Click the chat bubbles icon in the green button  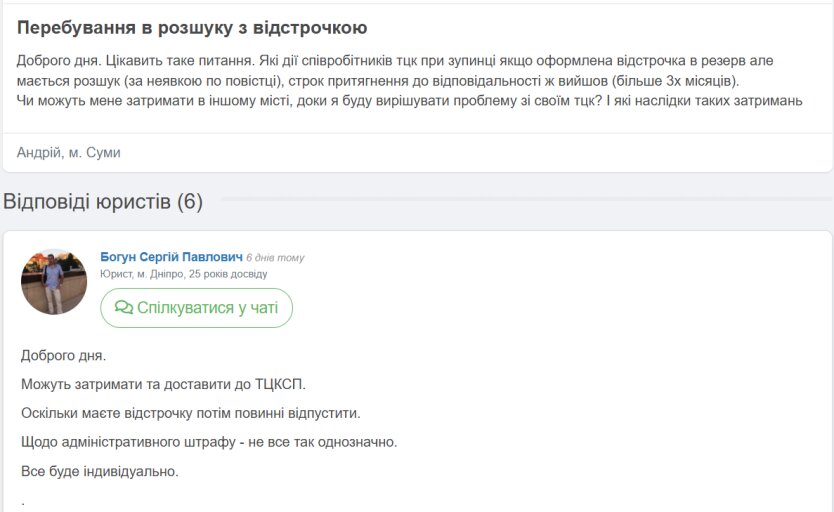123,307
